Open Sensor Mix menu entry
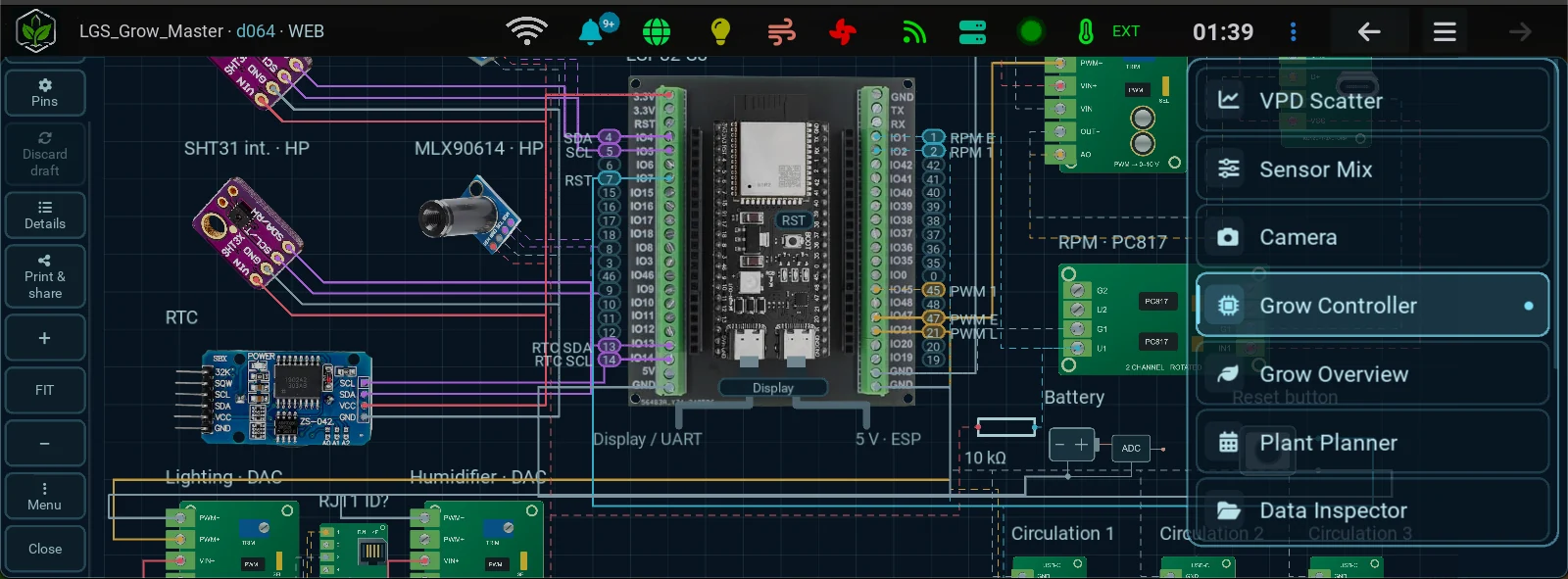The image size is (1568, 579). pyautogui.click(x=1372, y=169)
